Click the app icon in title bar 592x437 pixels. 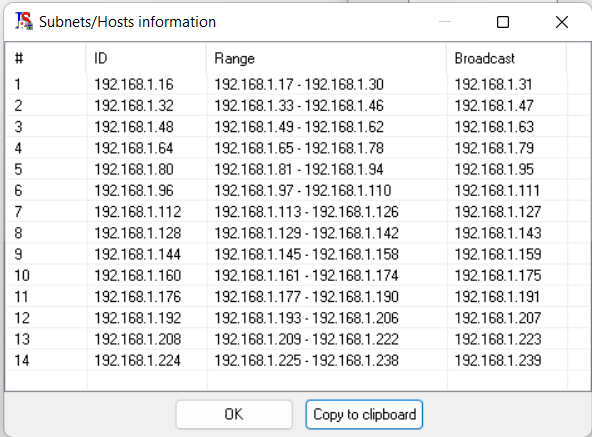click(x=23, y=21)
